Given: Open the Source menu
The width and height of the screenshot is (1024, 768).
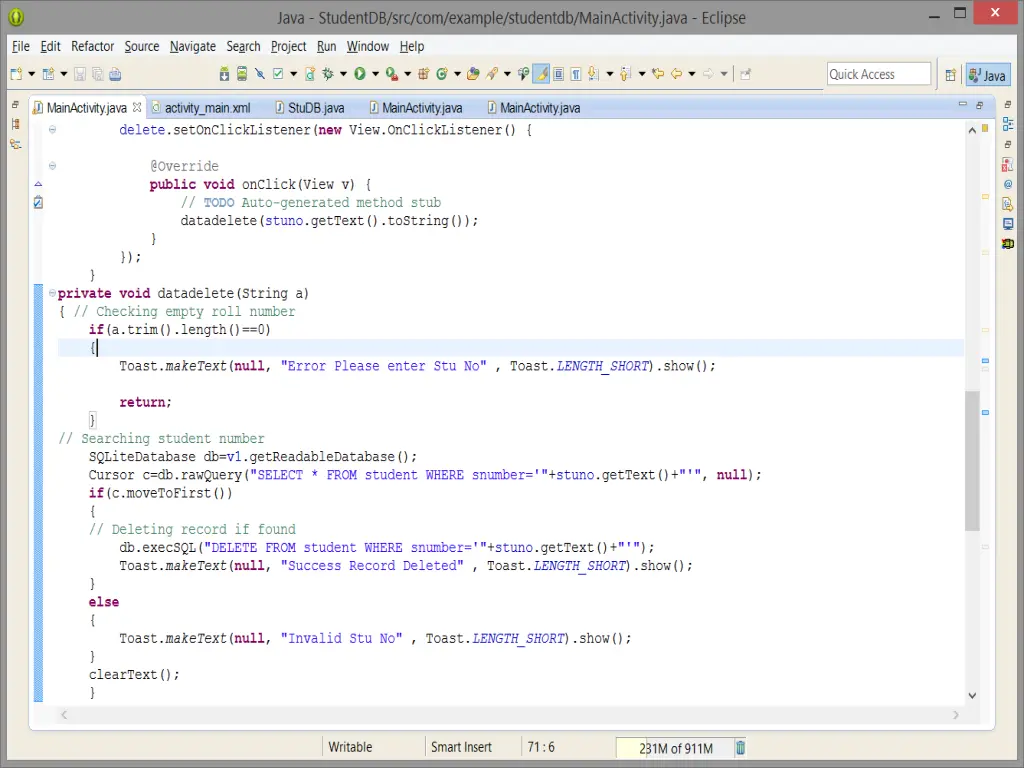Looking at the screenshot, I should click(142, 46).
